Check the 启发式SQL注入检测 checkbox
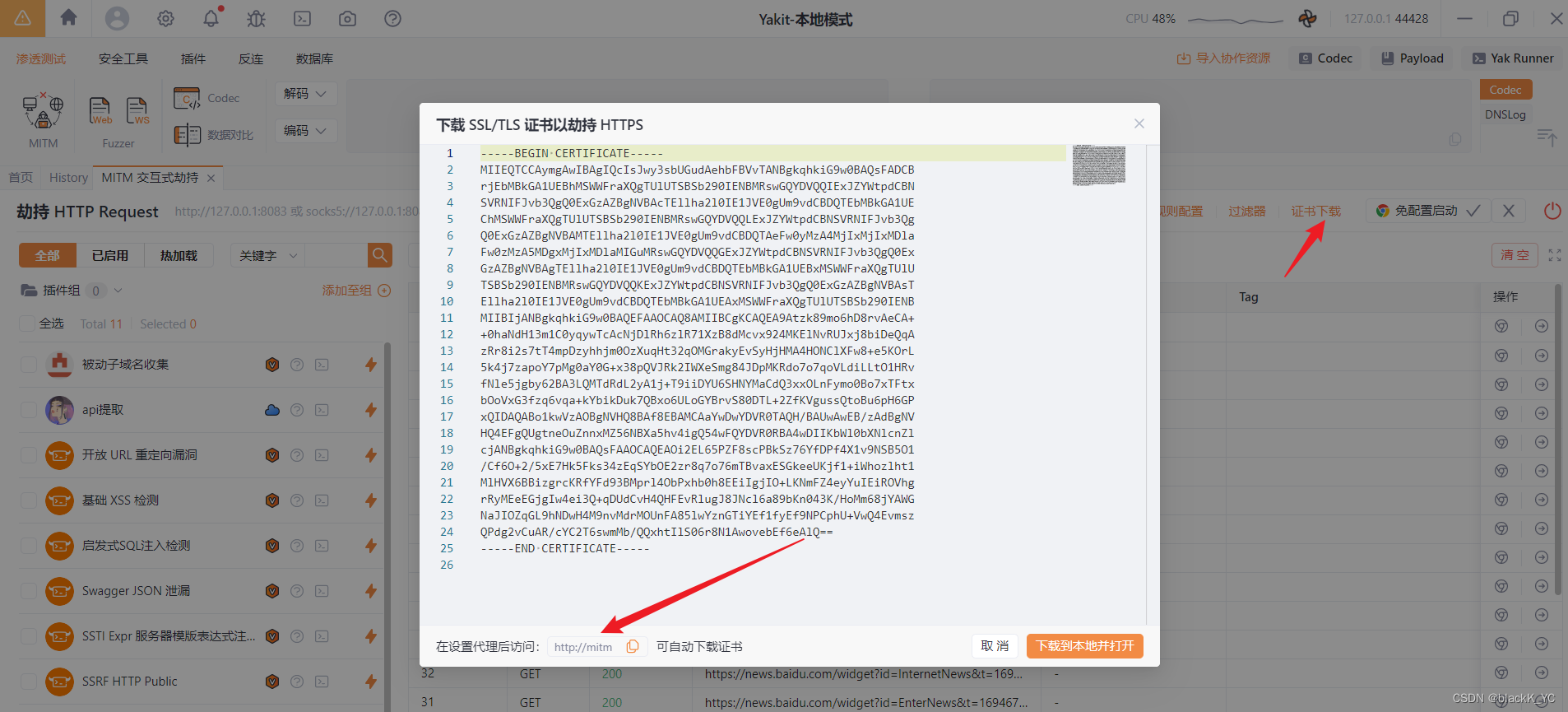 (x=29, y=546)
